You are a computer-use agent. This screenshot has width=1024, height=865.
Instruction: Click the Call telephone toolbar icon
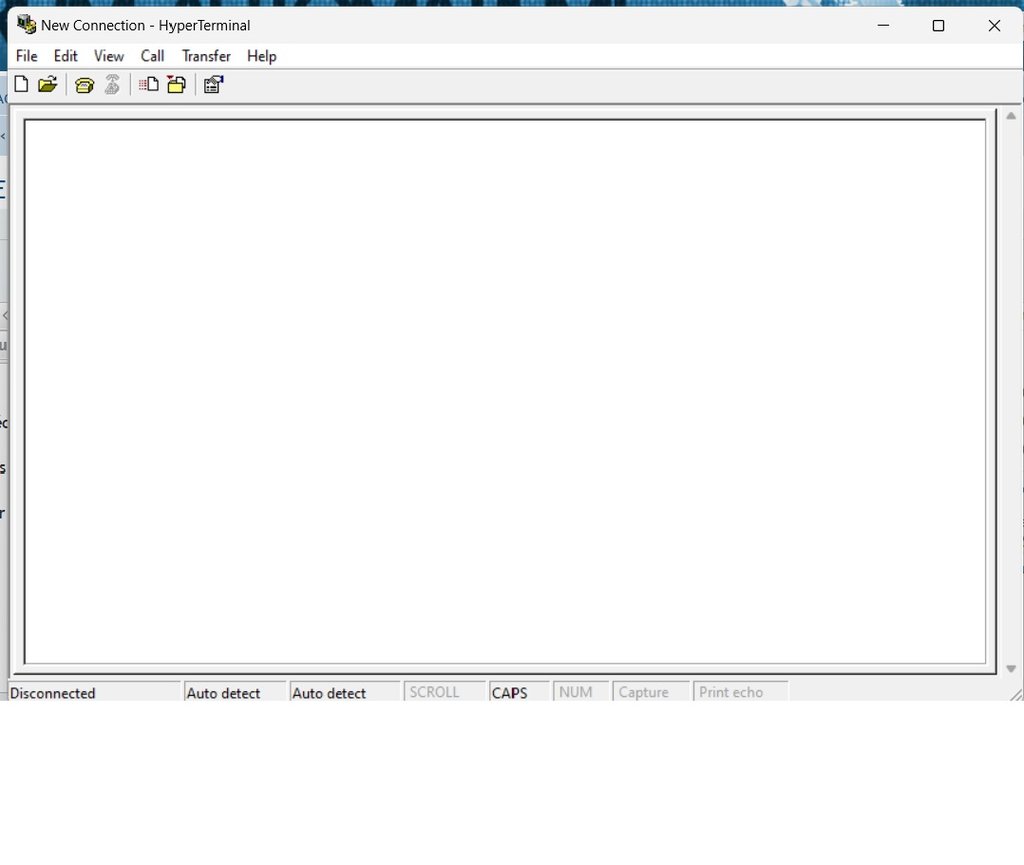(84, 84)
